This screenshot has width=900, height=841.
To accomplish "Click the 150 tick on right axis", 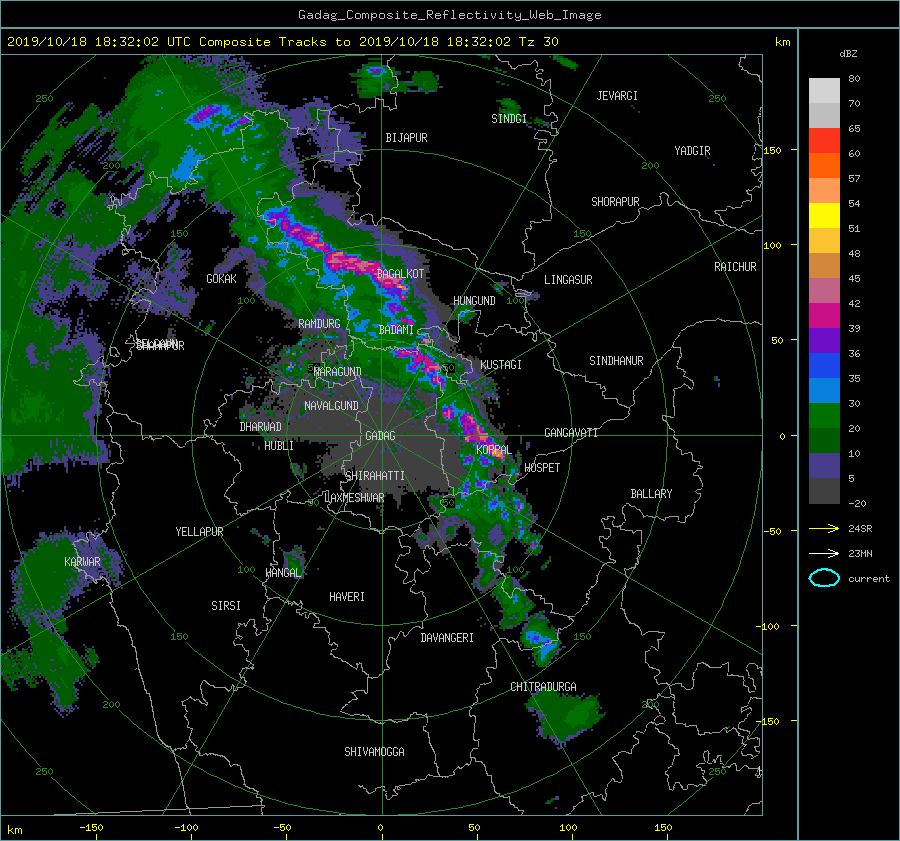I will click(x=772, y=150).
